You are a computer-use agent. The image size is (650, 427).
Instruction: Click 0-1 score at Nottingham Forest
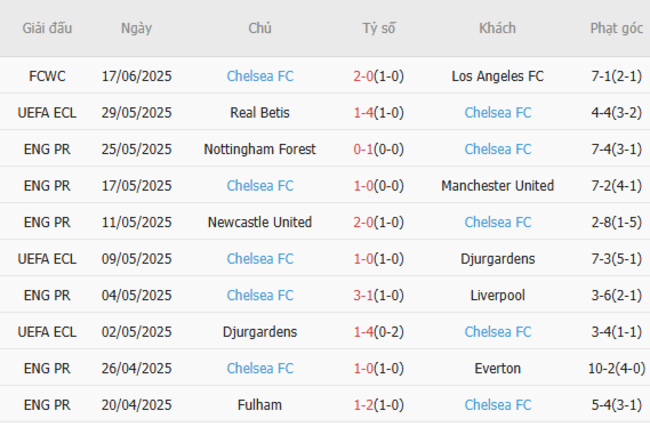click(x=364, y=149)
